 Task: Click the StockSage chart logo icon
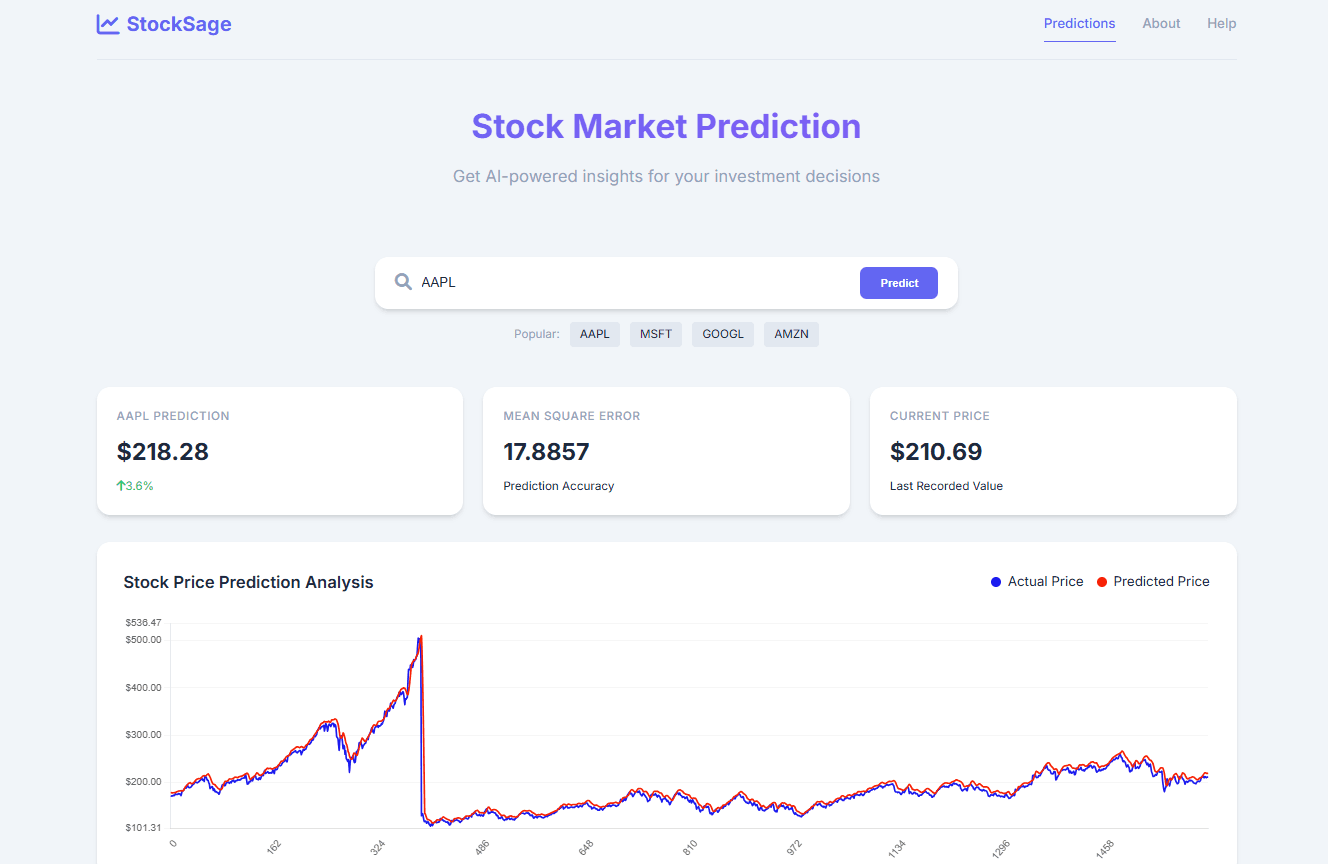point(108,24)
